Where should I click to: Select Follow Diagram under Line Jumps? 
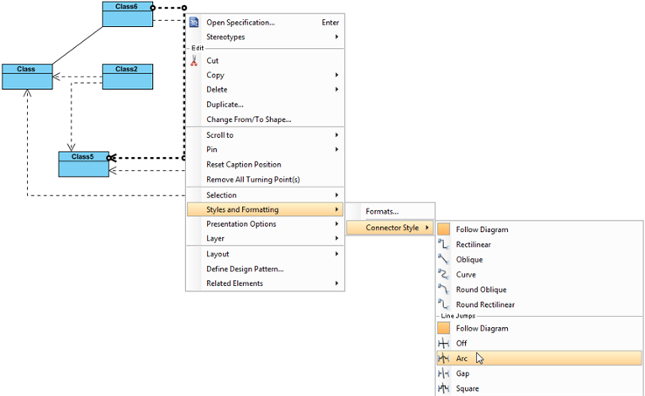(x=539, y=328)
